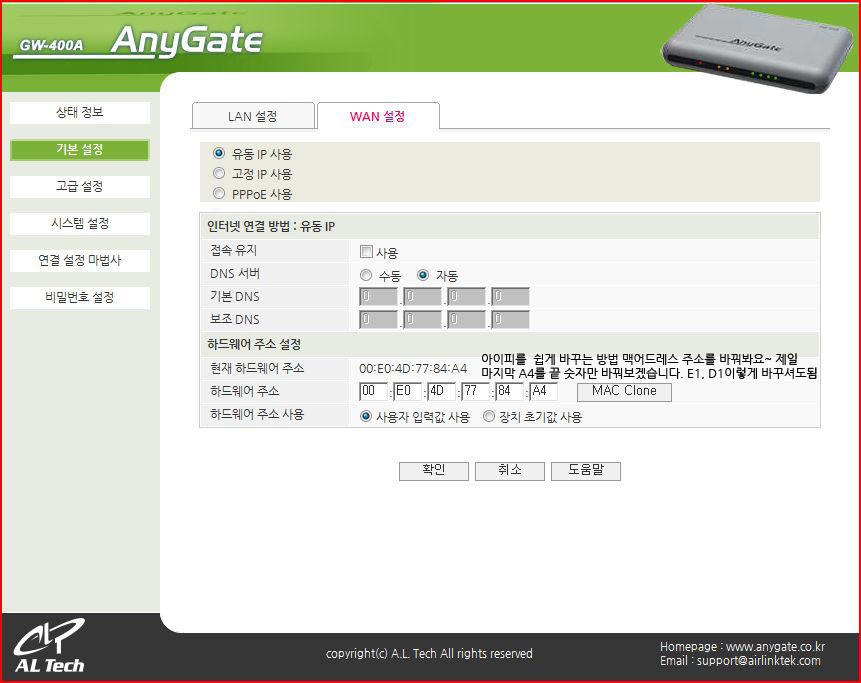Open 비밀번호 설정 menu
This screenshot has width=861, height=683.
pos(80,298)
